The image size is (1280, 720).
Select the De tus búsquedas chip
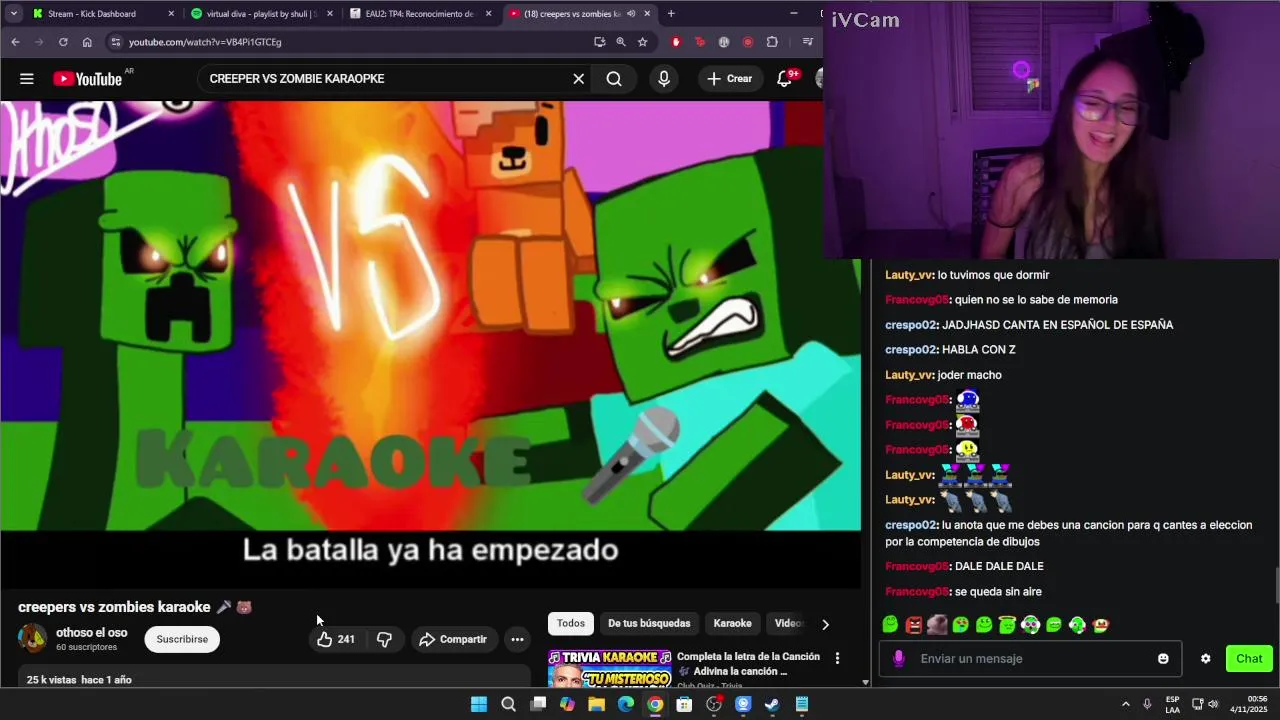click(x=649, y=623)
